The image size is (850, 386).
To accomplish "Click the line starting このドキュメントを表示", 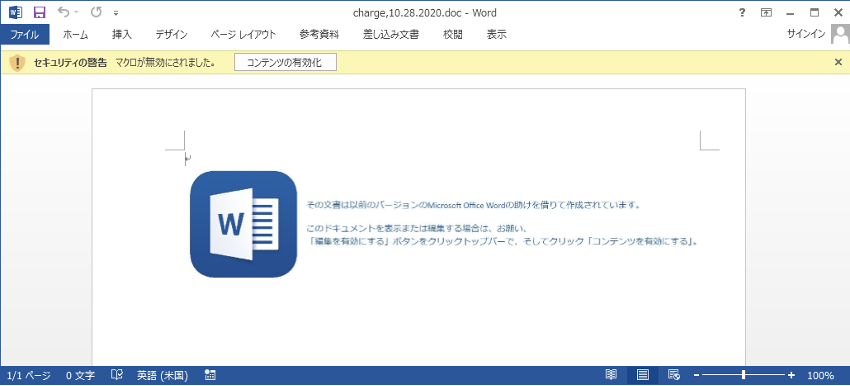I will tap(416, 229).
